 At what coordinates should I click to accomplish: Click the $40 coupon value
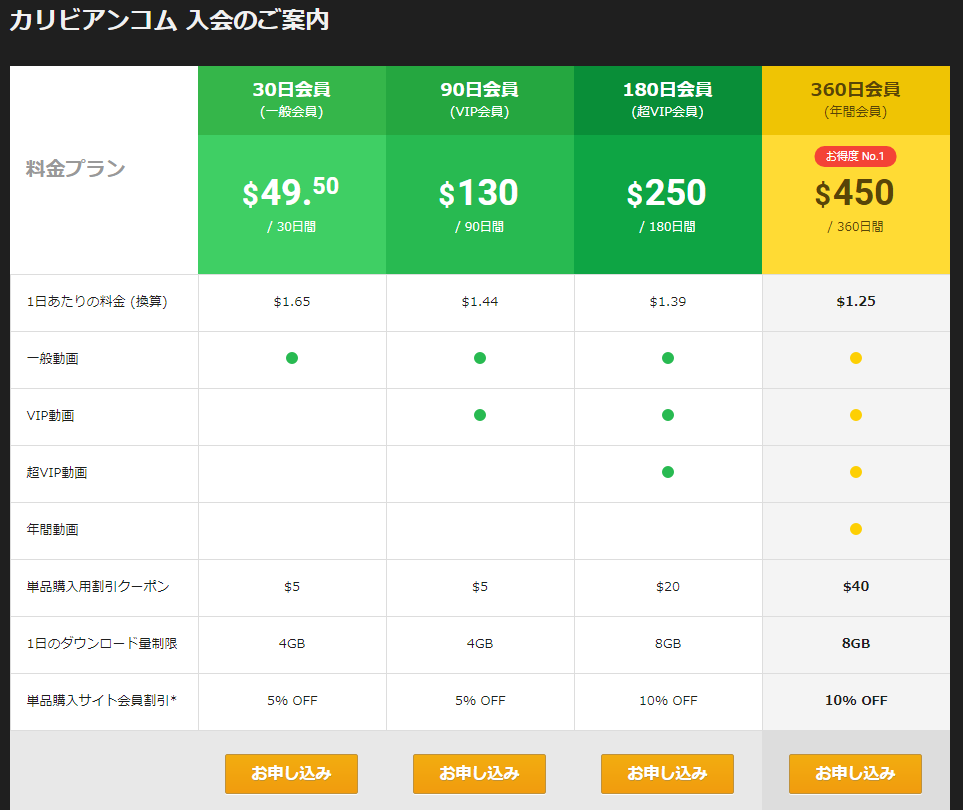coord(856,586)
